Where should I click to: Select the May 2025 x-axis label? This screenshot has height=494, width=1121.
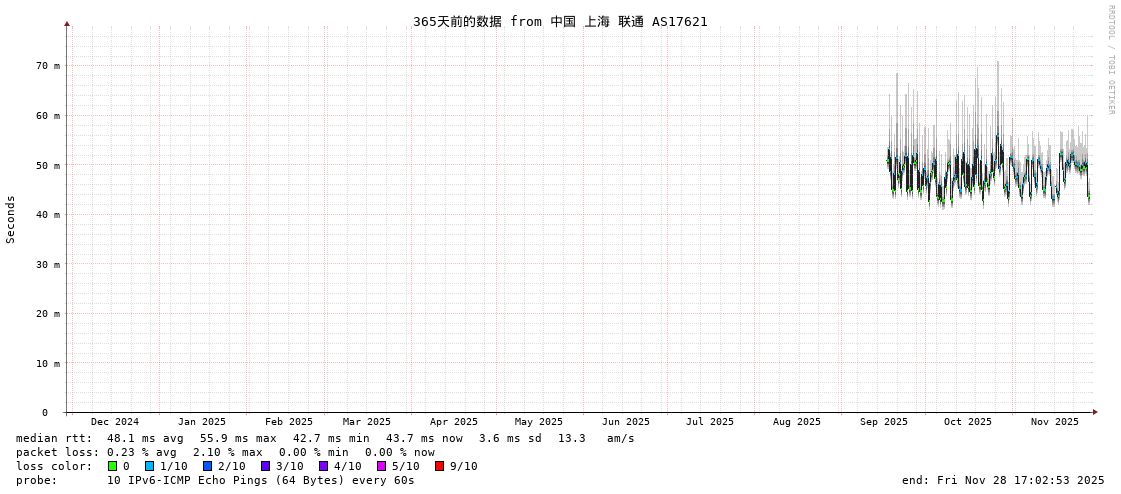539,422
